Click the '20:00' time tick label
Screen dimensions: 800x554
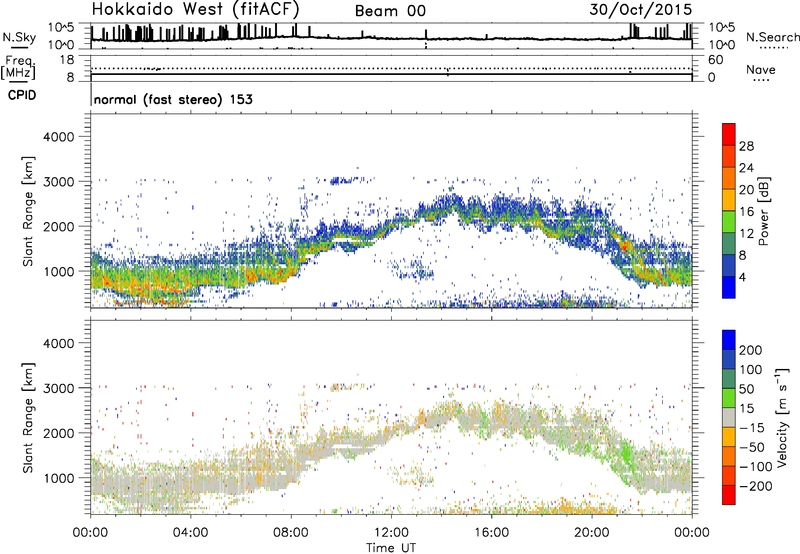pyautogui.click(x=591, y=533)
